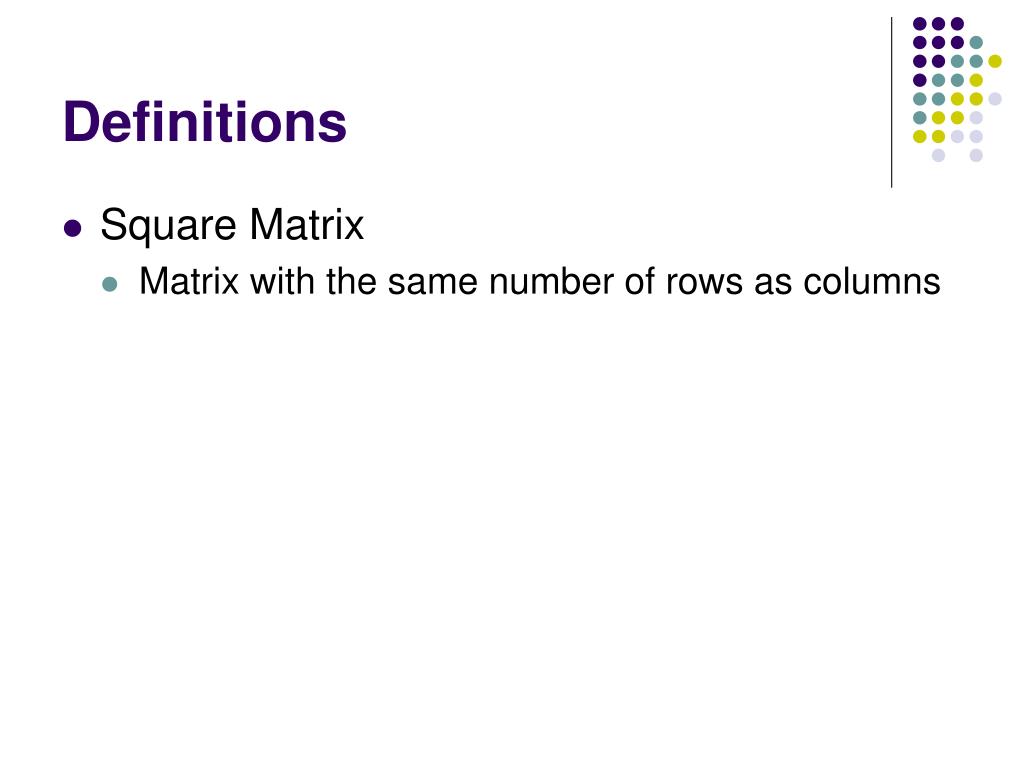The image size is (1024, 768).
Task: Click the only lavender dot in sixth dot row
Action: click(976, 118)
